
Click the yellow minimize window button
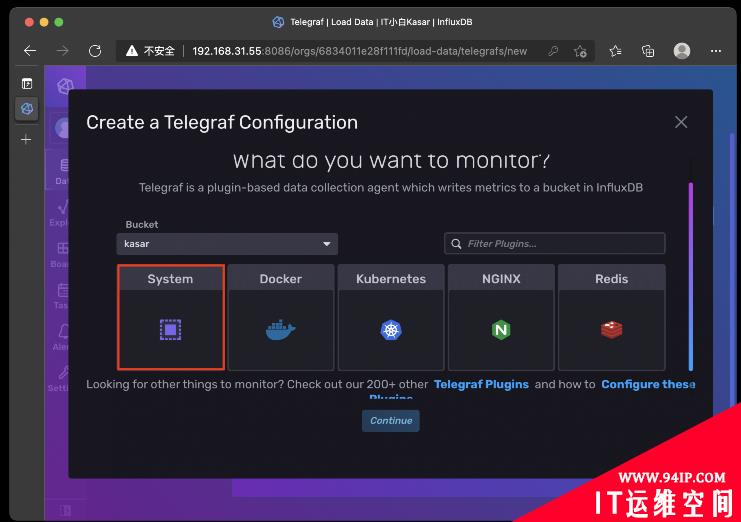44,22
